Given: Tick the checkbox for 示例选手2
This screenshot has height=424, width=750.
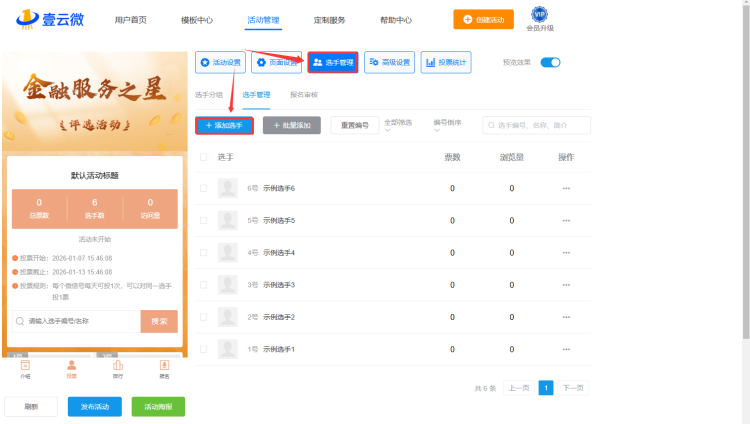Looking at the screenshot, I should 204,317.
